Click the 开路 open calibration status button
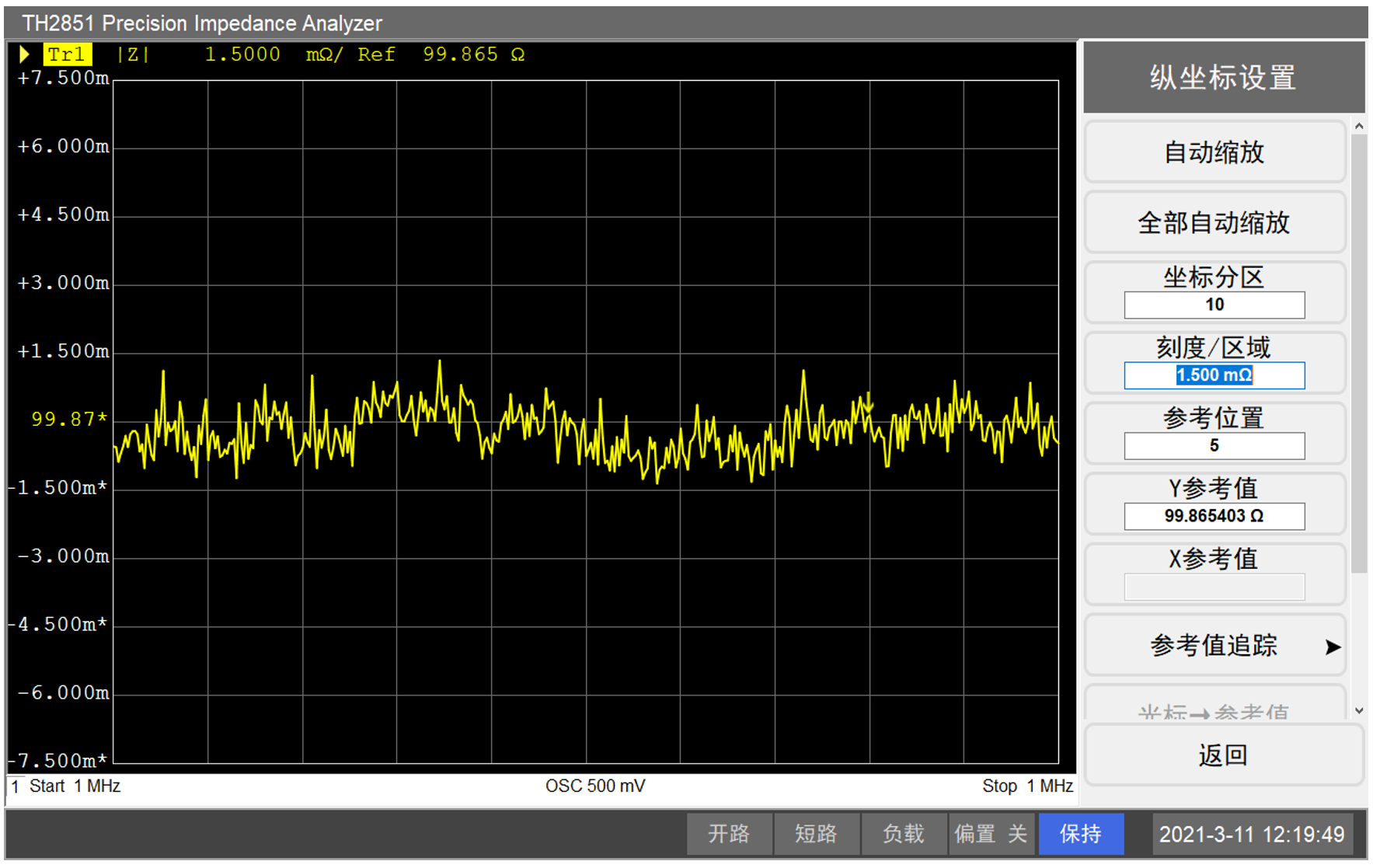The width and height of the screenshot is (1373, 868). click(x=729, y=834)
